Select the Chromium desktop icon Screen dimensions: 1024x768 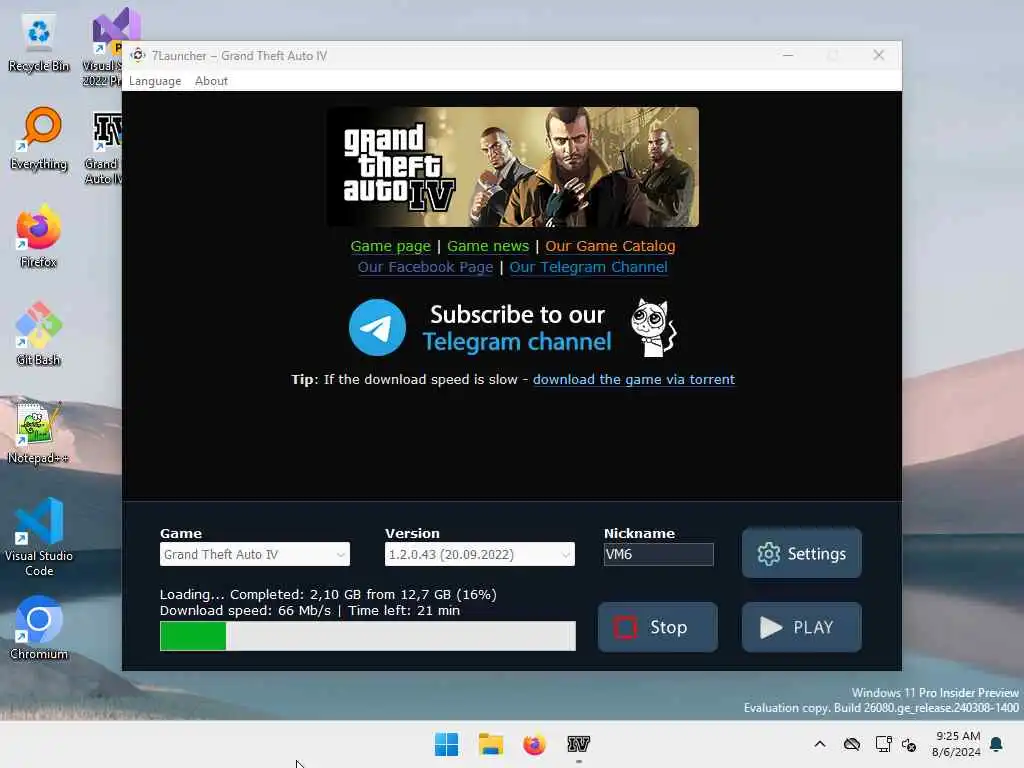coord(39,628)
